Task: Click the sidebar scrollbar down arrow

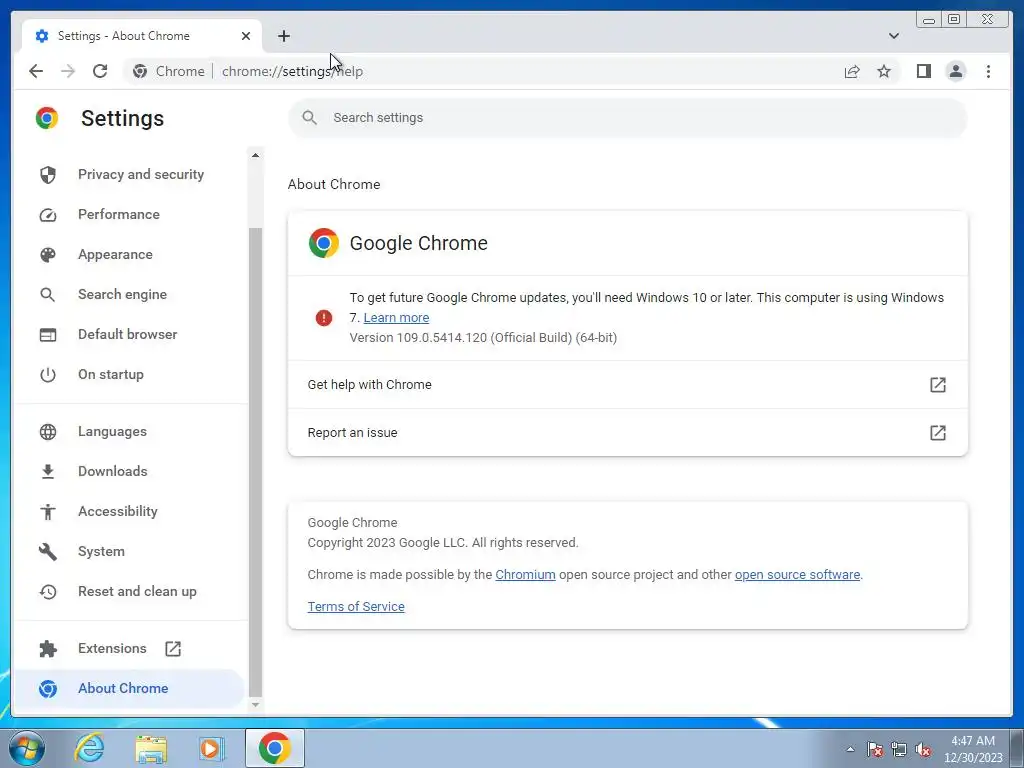Action: (255, 705)
